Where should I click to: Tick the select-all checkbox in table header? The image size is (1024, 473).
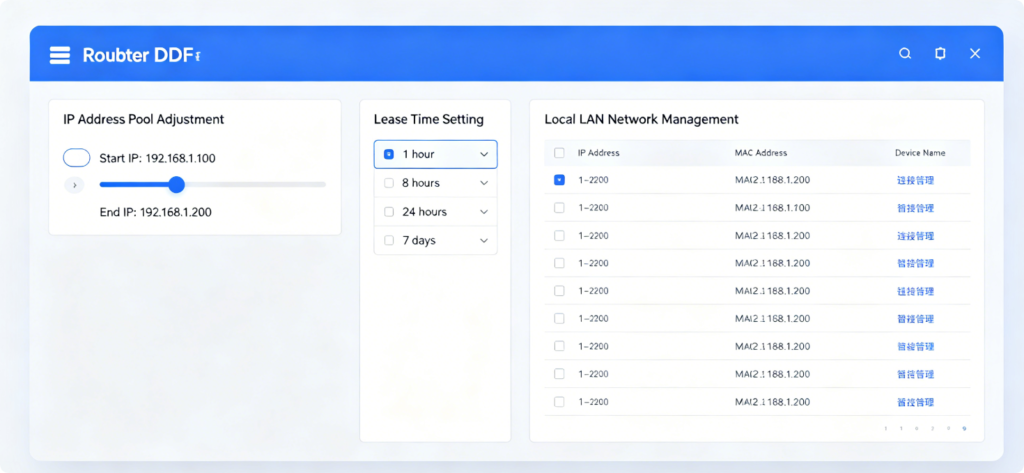point(559,153)
